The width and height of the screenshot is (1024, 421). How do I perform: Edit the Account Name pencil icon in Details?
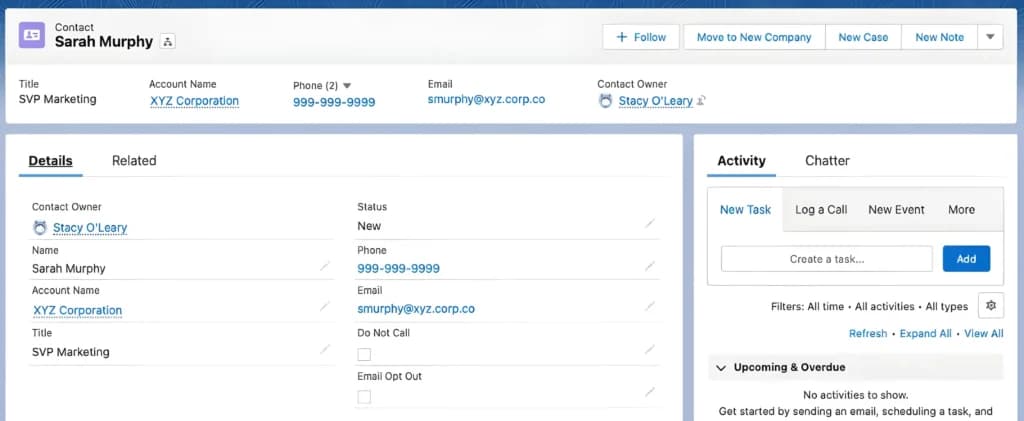pyautogui.click(x=325, y=307)
